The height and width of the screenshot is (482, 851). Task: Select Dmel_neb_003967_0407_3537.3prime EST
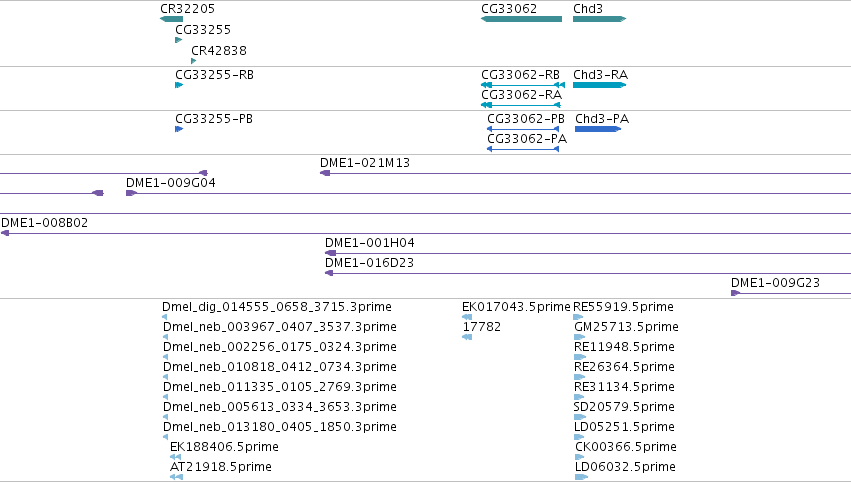(x=280, y=327)
